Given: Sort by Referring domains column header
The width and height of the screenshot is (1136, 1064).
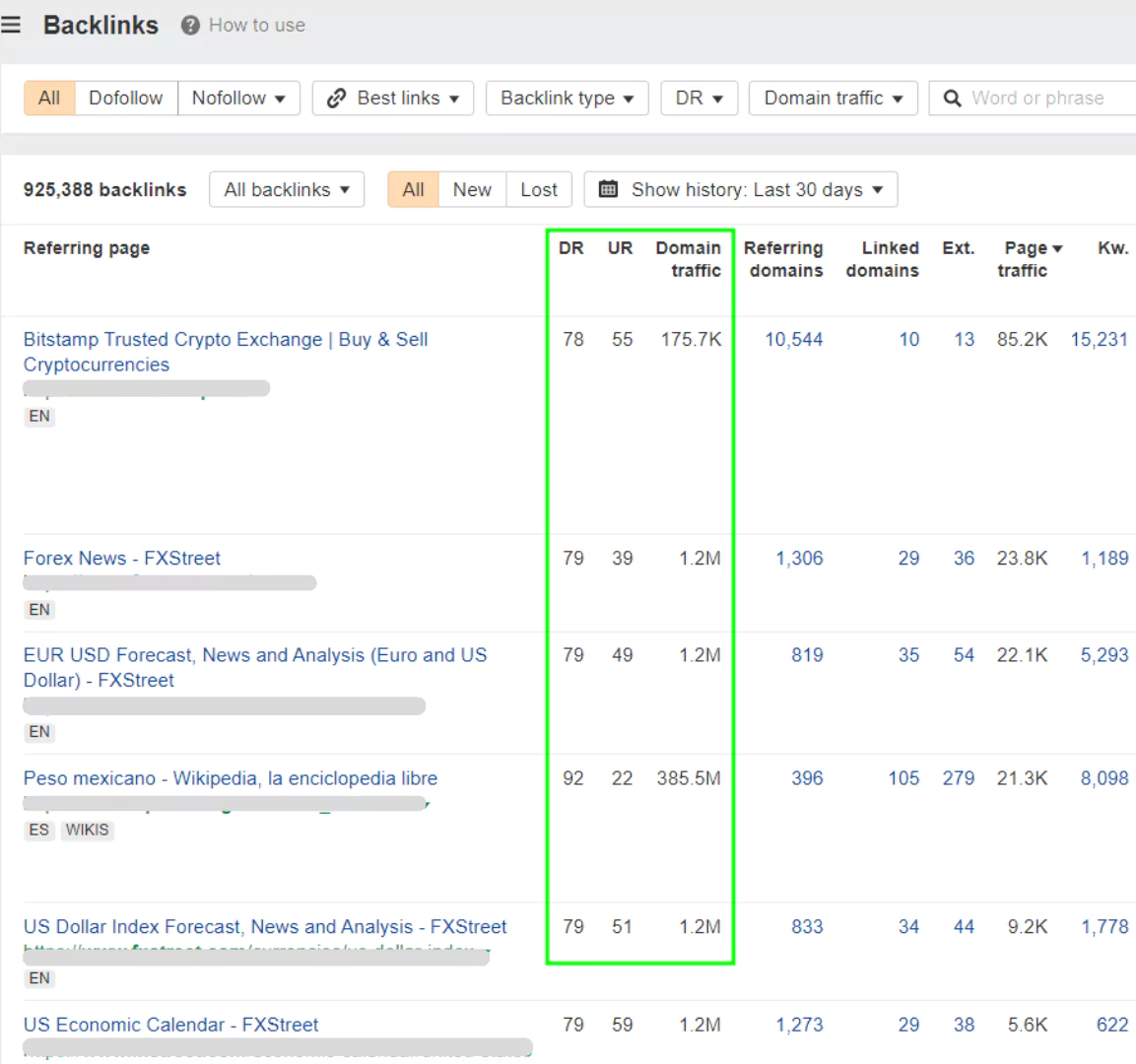Looking at the screenshot, I should pyautogui.click(x=784, y=259).
